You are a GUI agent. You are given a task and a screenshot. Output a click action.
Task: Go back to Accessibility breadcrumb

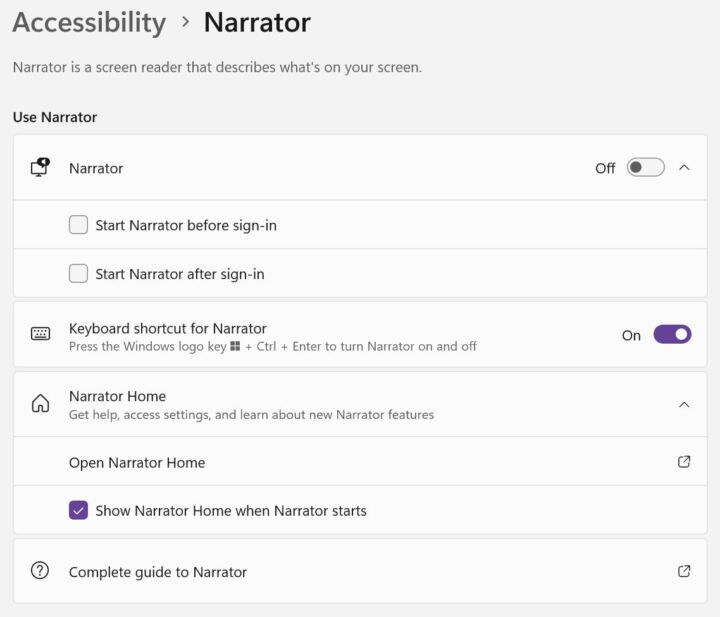(x=89, y=22)
